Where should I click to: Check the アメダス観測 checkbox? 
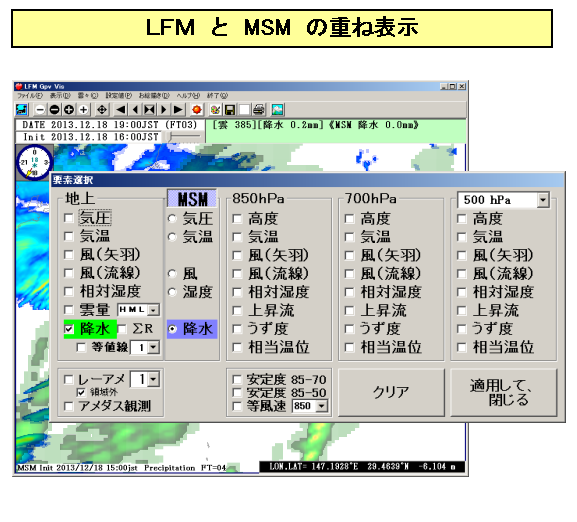[68, 406]
